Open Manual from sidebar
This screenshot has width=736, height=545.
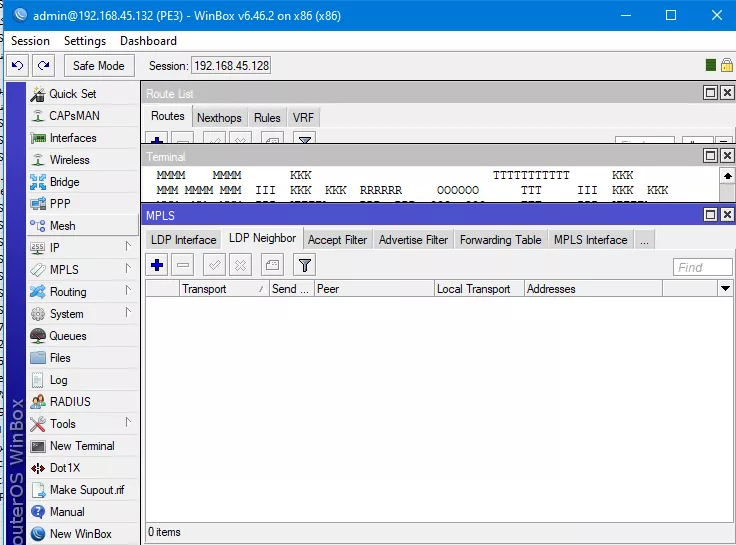(83, 512)
